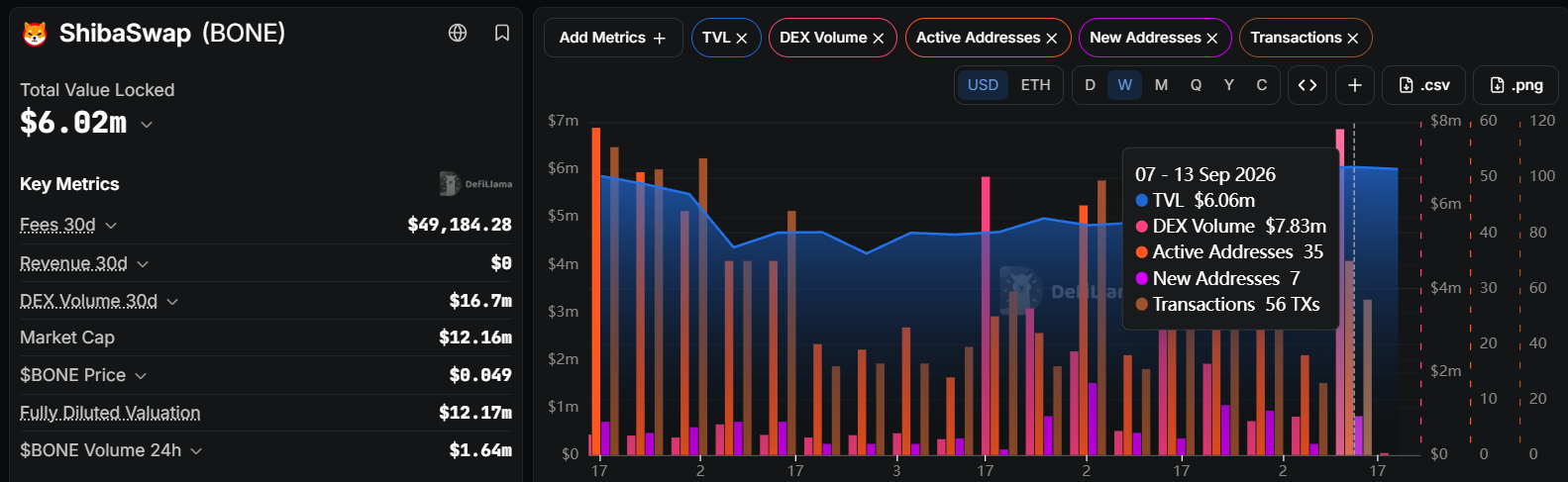1568x482 pixels.
Task: Remove New Addresses metric via its X
Action: 1211,38
